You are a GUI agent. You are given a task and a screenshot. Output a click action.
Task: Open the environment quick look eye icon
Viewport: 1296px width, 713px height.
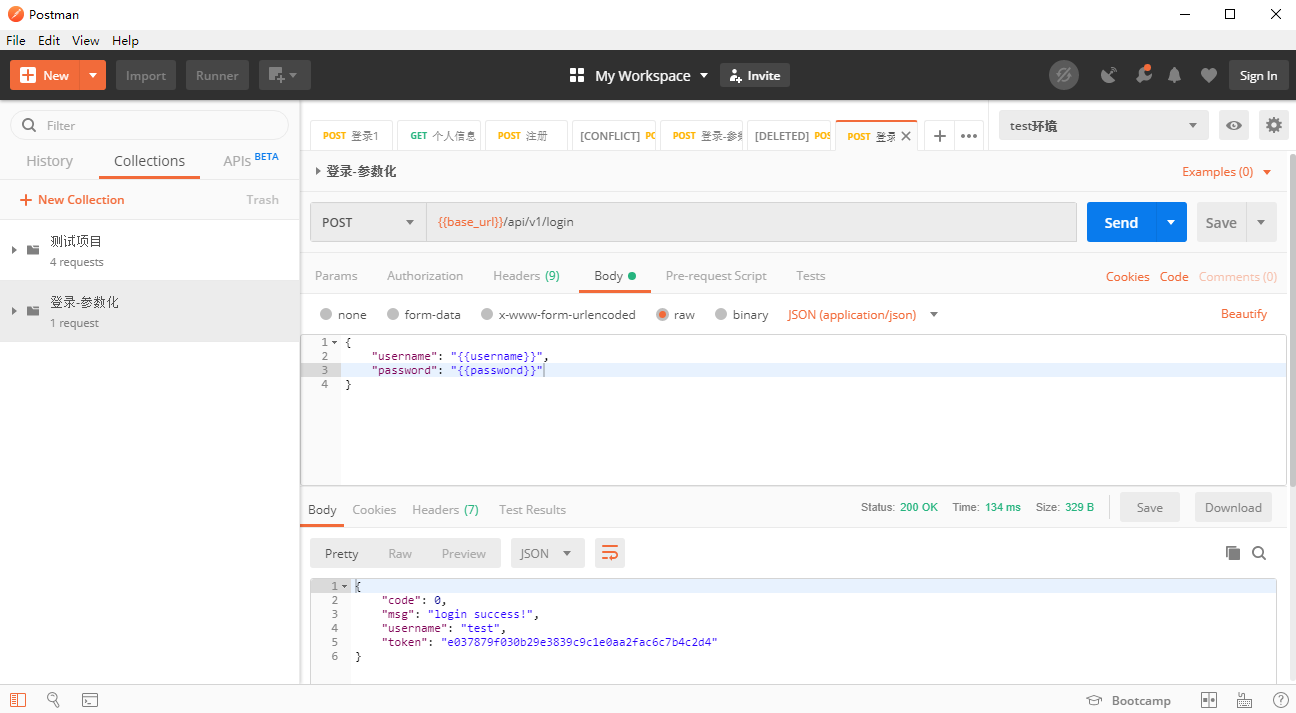[x=1233, y=125]
